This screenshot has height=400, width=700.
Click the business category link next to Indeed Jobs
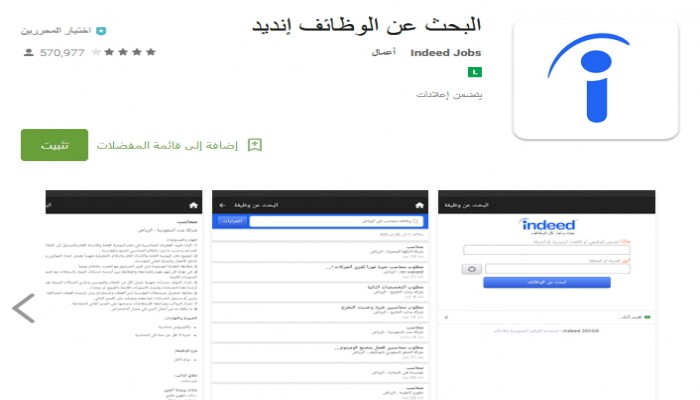pyautogui.click(x=383, y=52)
